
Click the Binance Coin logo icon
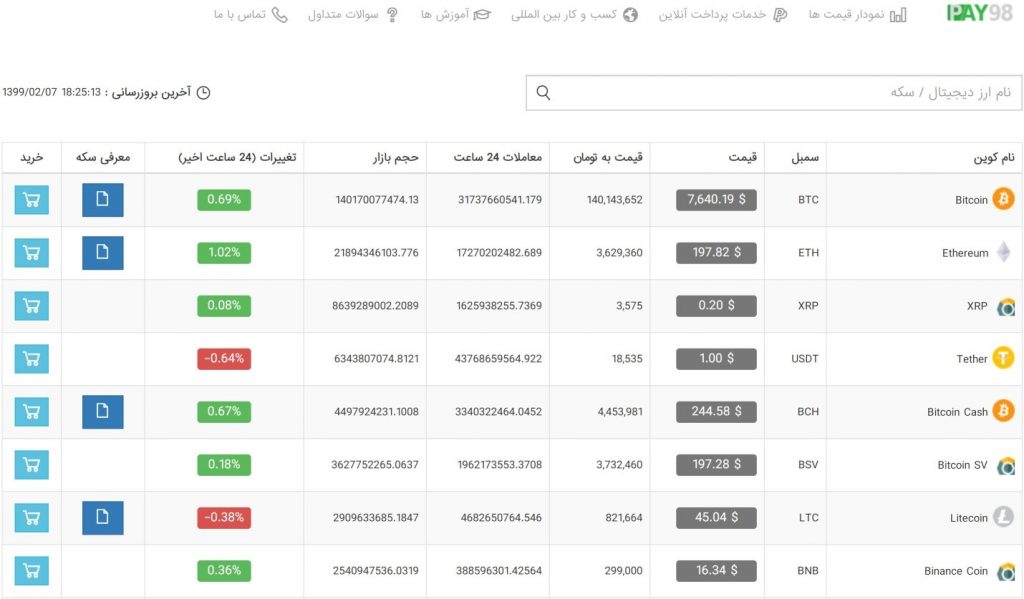1006,571
